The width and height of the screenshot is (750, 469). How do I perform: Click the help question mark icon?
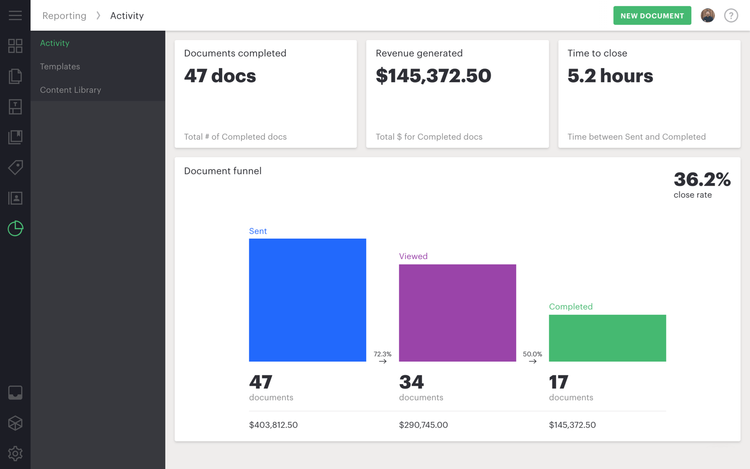[x=731, y=16]
